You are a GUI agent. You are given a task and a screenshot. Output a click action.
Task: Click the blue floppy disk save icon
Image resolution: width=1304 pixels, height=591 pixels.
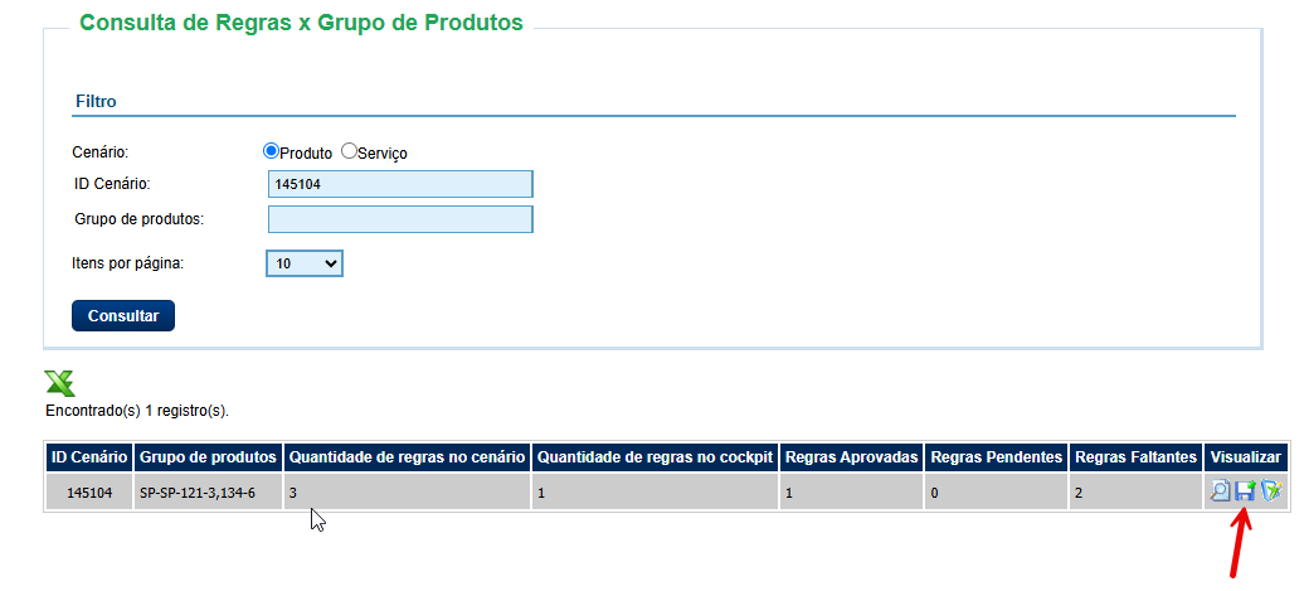point(1245,490)
